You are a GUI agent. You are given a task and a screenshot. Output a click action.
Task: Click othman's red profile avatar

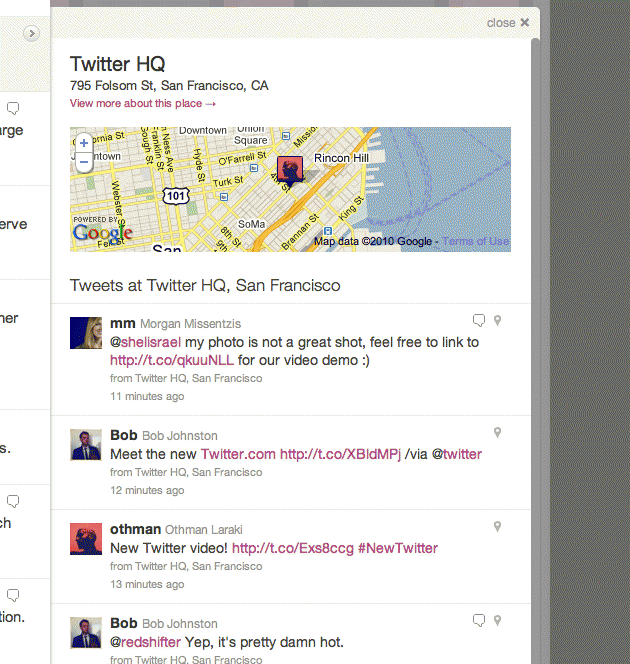[86, 539]
